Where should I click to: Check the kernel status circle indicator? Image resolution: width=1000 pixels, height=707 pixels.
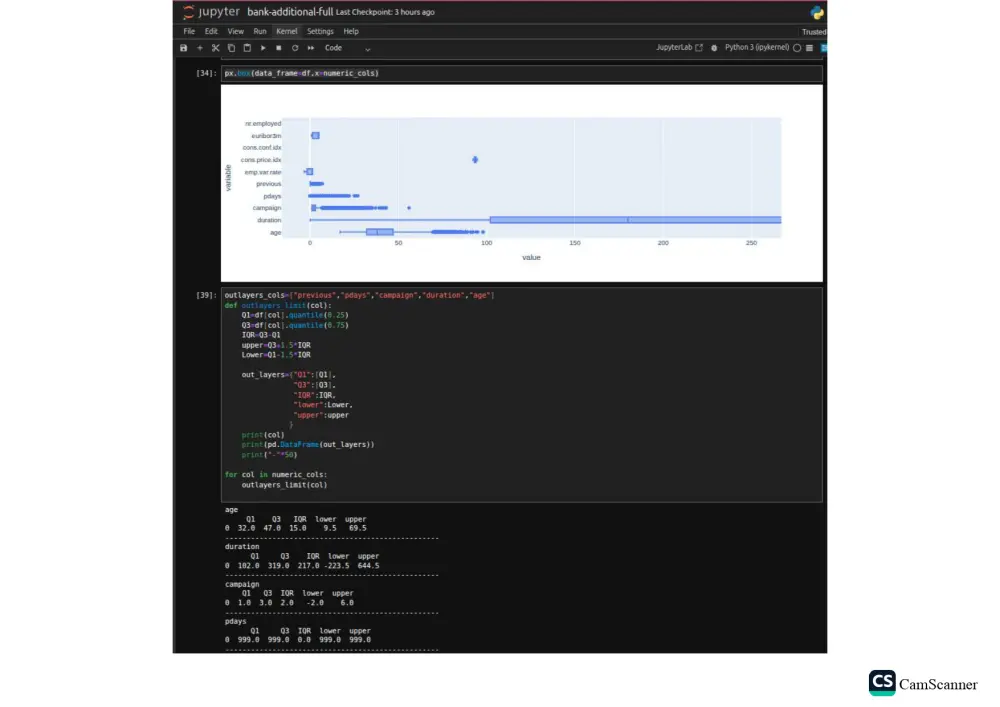[795, 47]
